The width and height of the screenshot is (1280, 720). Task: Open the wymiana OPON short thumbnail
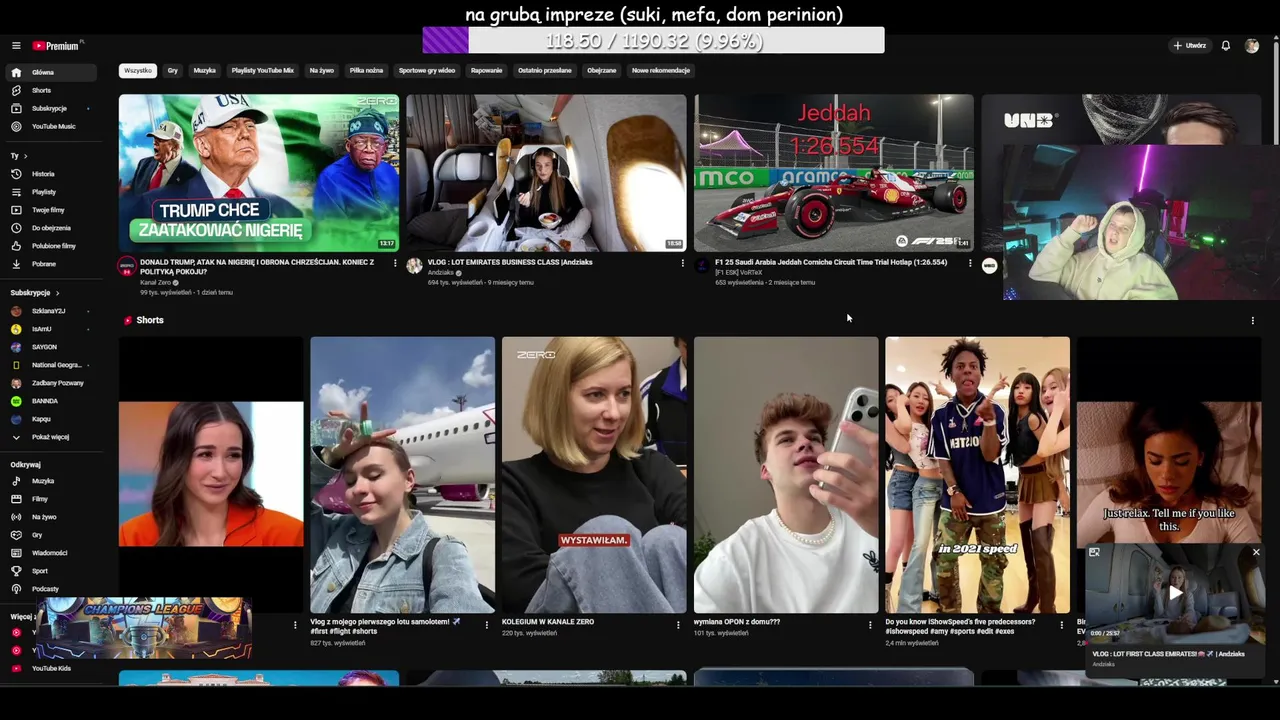coord(786,474)
